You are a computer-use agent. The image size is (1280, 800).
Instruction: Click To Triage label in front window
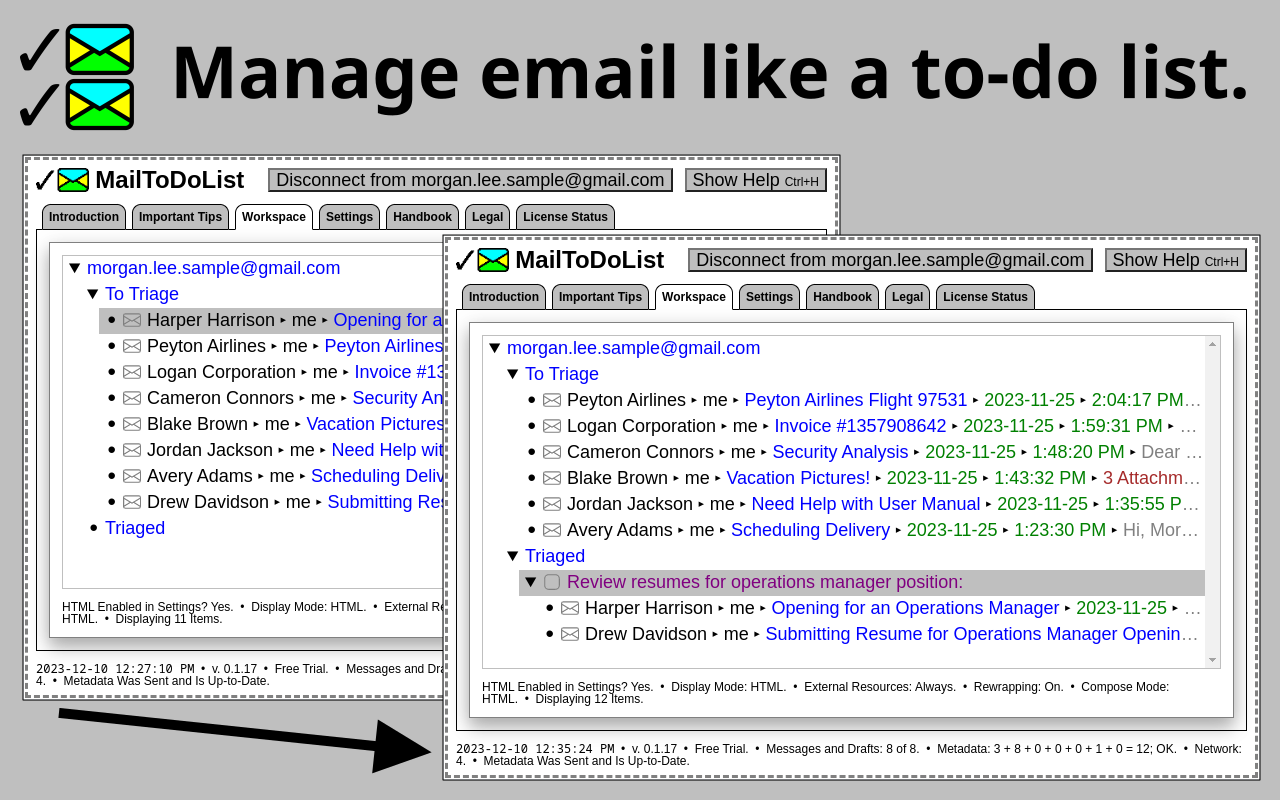click(562, 374)
